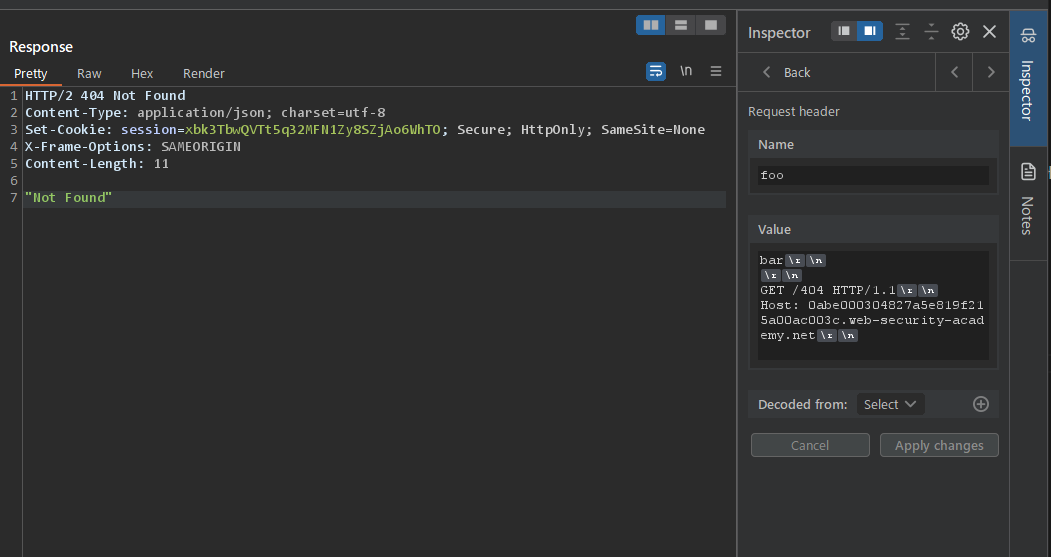Open Inspector side tab
Viewport: 1051px width, 557px height.
click(x=1028, y=78)
